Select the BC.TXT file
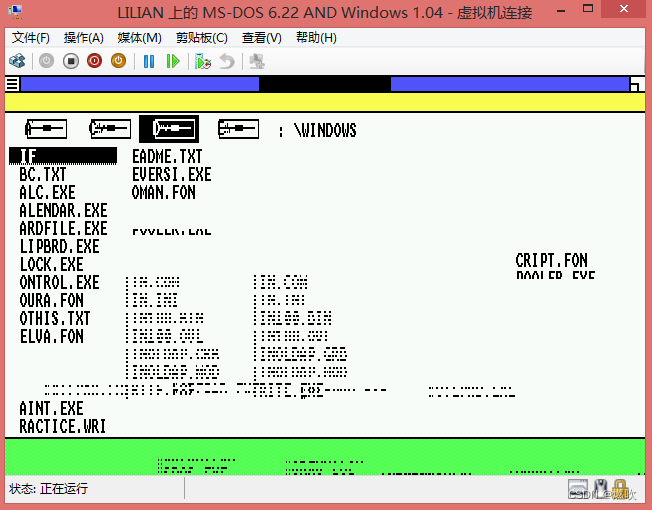 point(43,175)
